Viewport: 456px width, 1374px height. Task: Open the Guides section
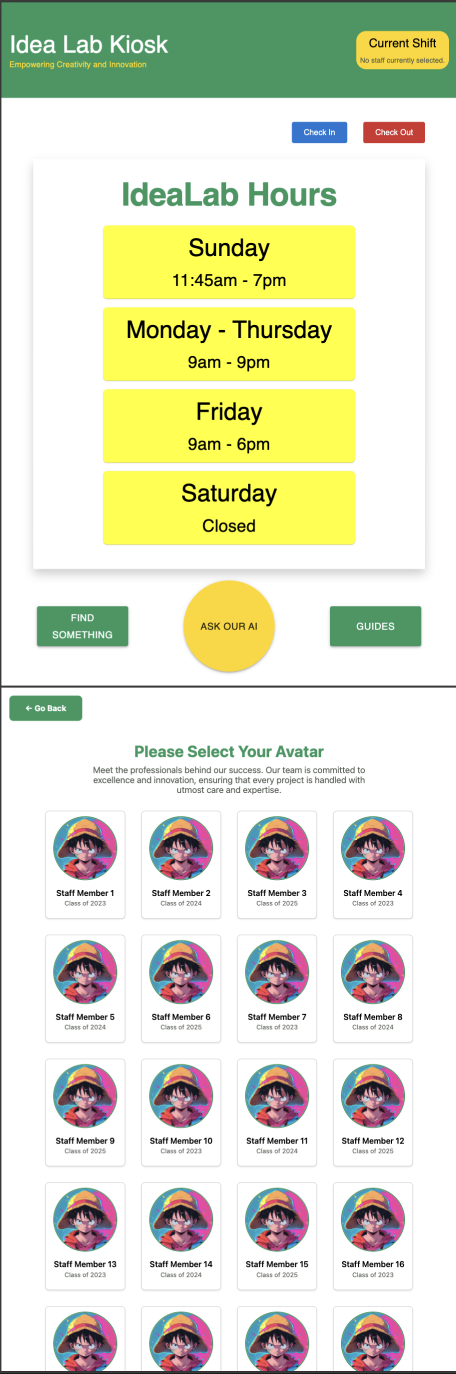[x=375, y=626]
